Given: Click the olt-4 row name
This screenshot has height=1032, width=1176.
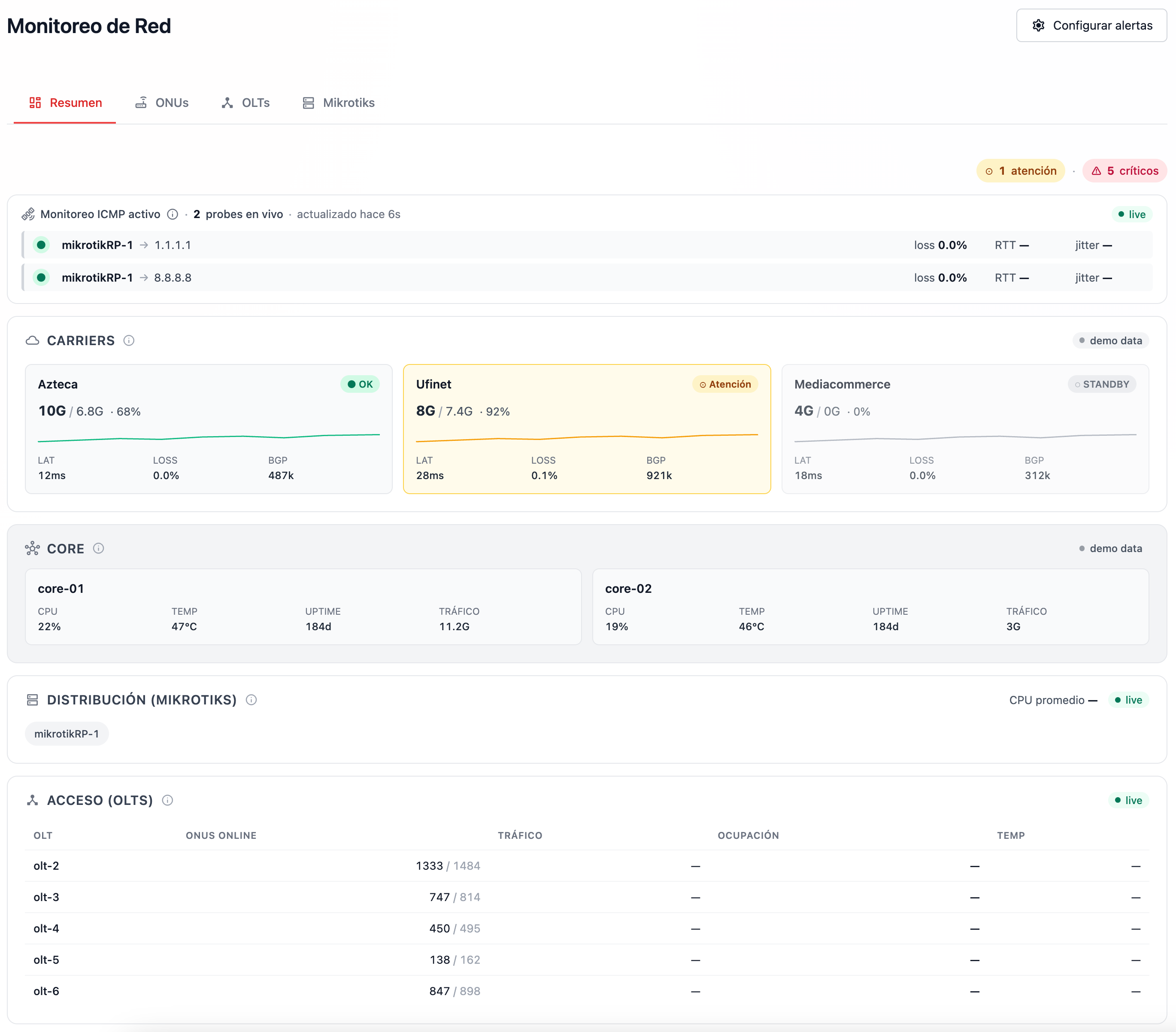Looking at the screenshot, I should tap(46, 929).
